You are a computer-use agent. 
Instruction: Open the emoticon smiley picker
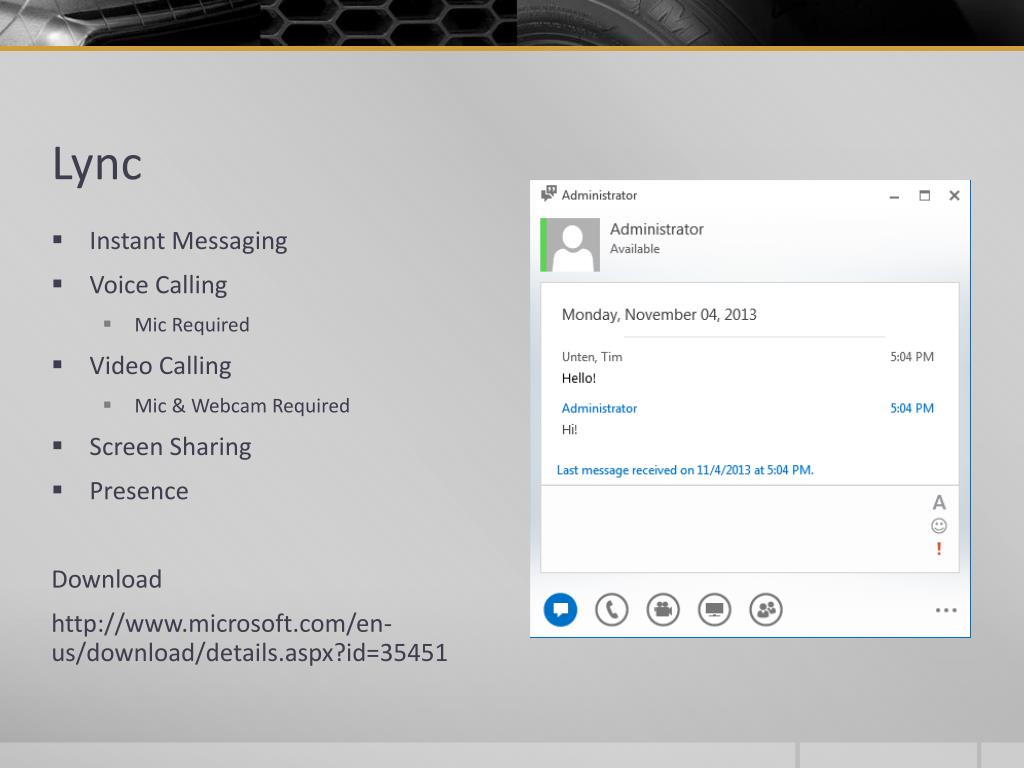click(939, 526)
